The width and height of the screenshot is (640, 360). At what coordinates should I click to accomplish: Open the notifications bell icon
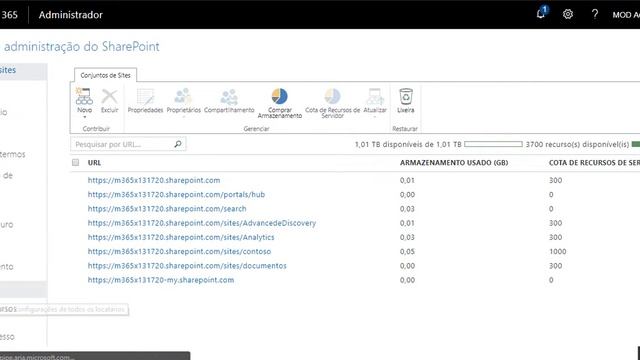click(541, 13)
